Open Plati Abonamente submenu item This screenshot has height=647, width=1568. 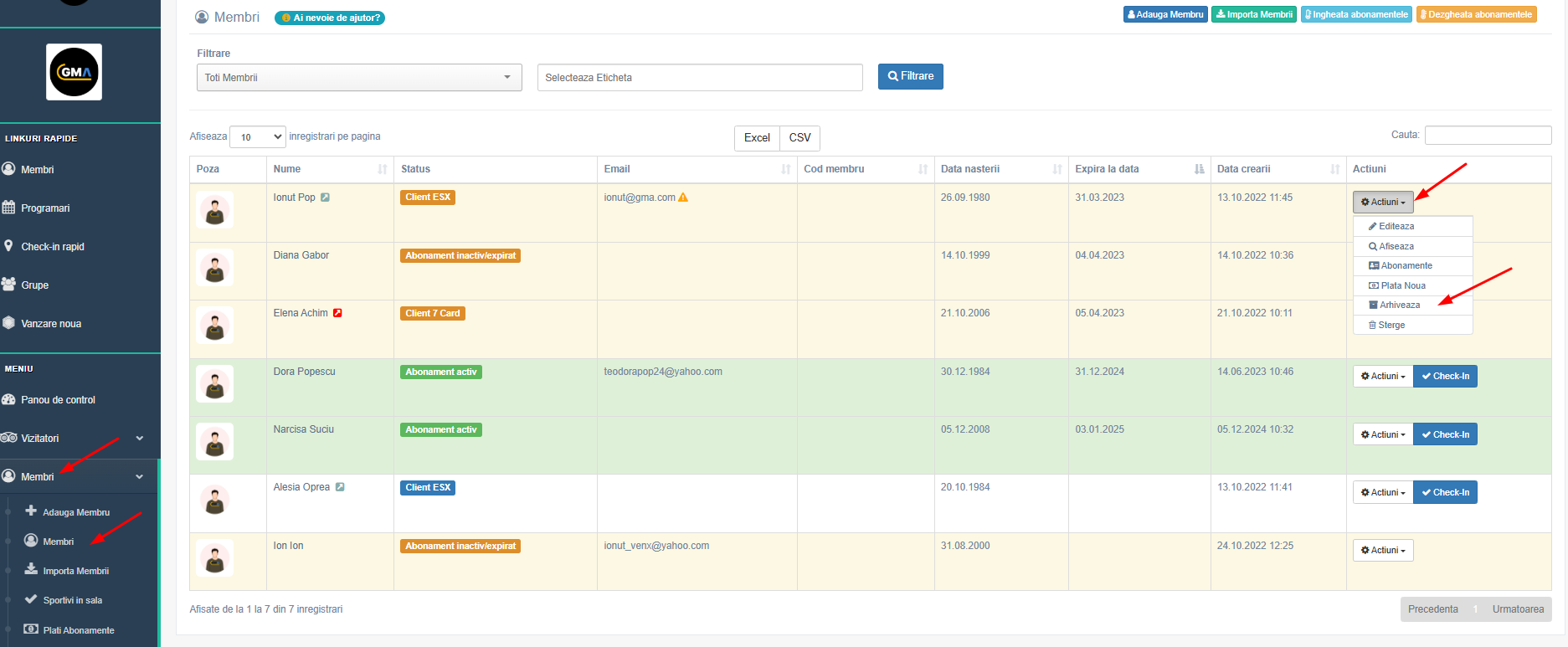click(x=79, y=630)
